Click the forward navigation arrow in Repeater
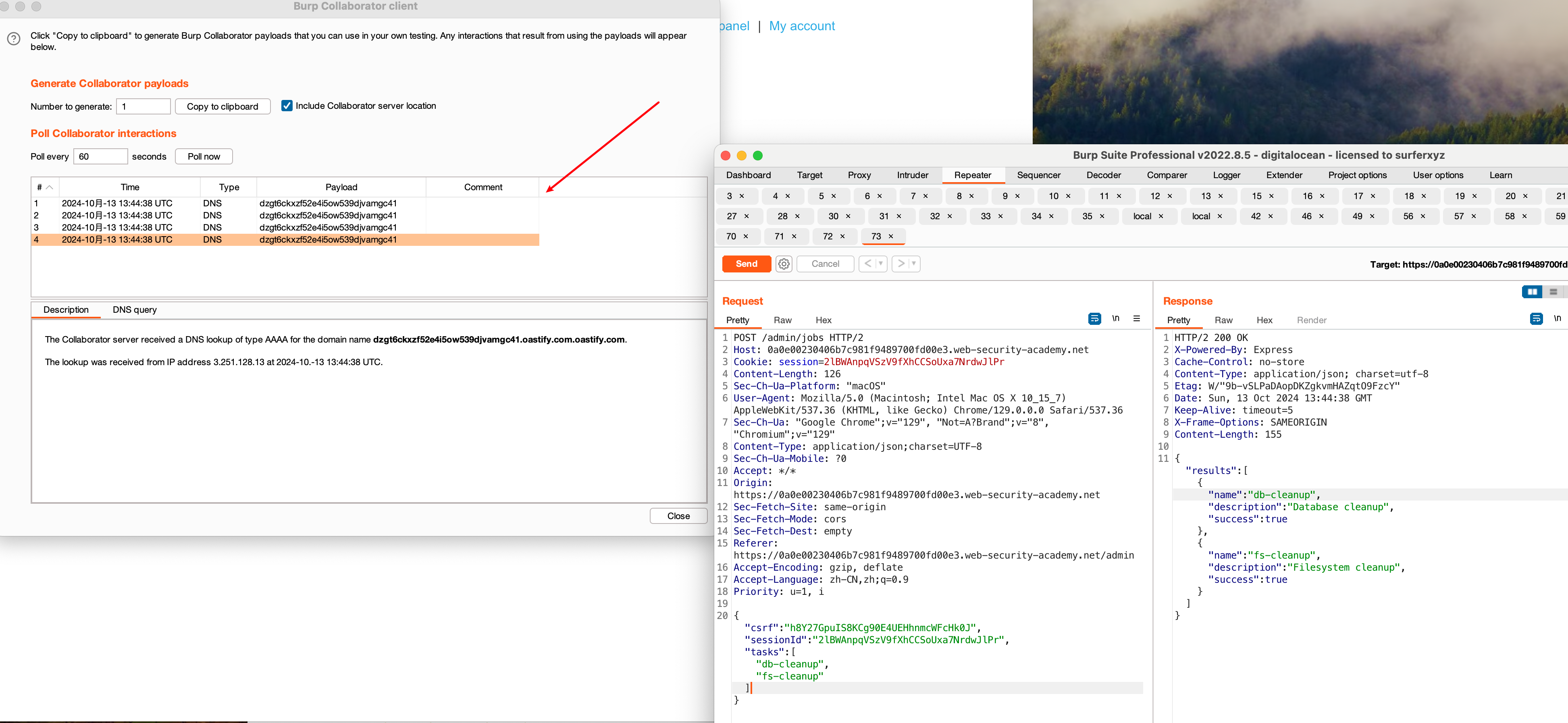The image size is (1568, 723). [x=901, y=264]
